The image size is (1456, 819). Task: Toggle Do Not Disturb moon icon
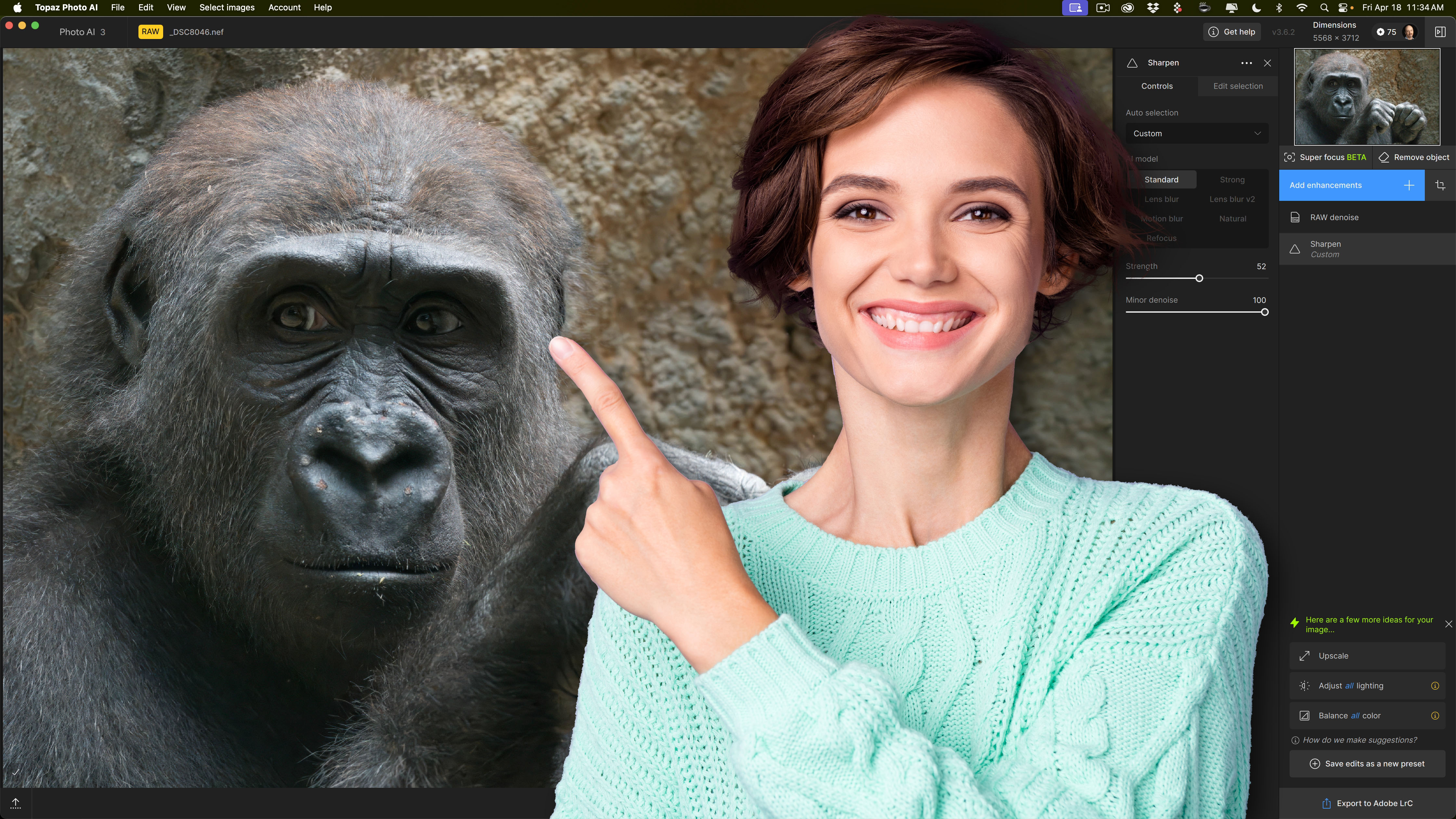coord(1256,7)
